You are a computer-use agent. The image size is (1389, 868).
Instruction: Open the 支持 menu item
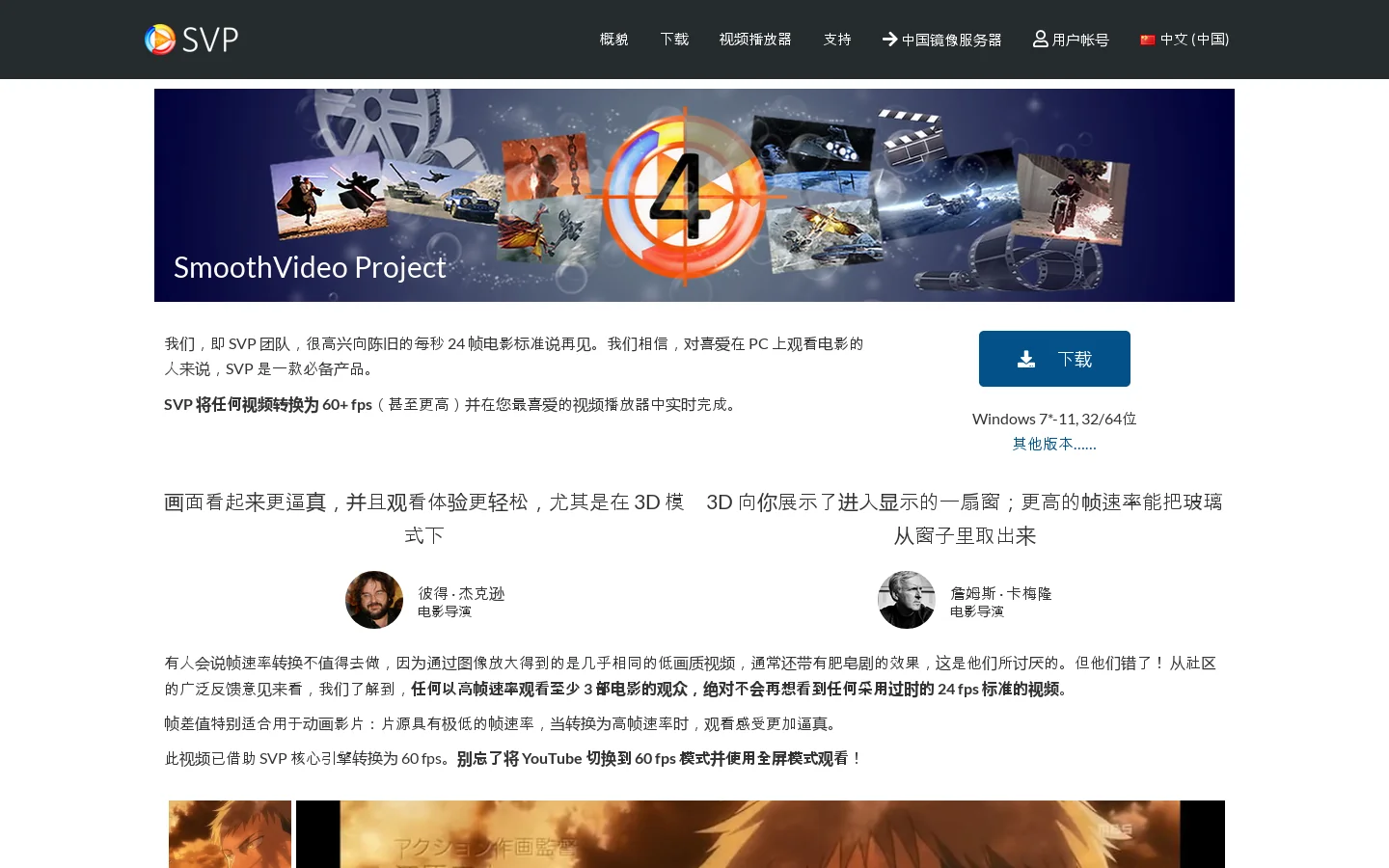pyautogui.click(x=837, y=40)
